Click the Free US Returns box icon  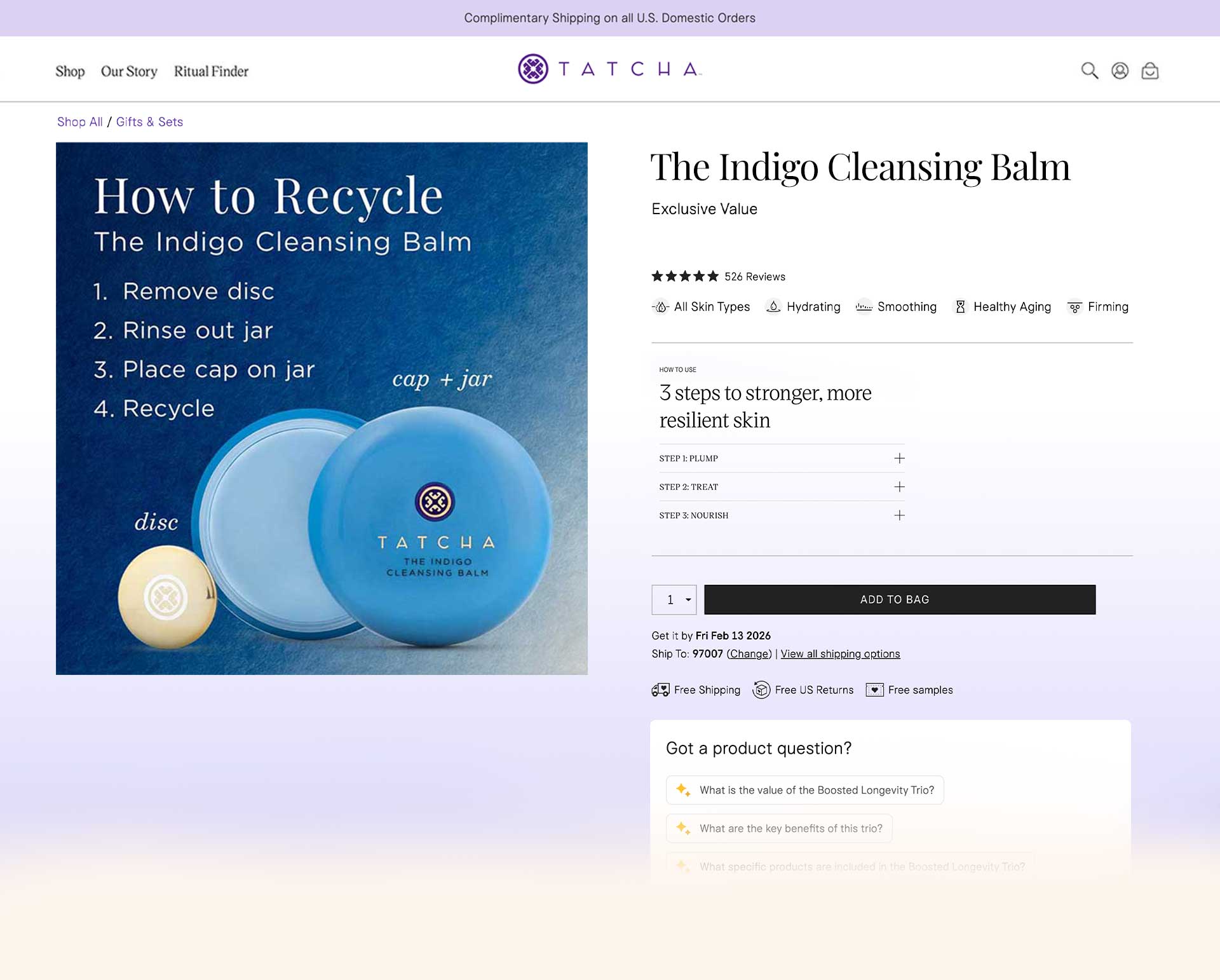(x=761, y=690)
